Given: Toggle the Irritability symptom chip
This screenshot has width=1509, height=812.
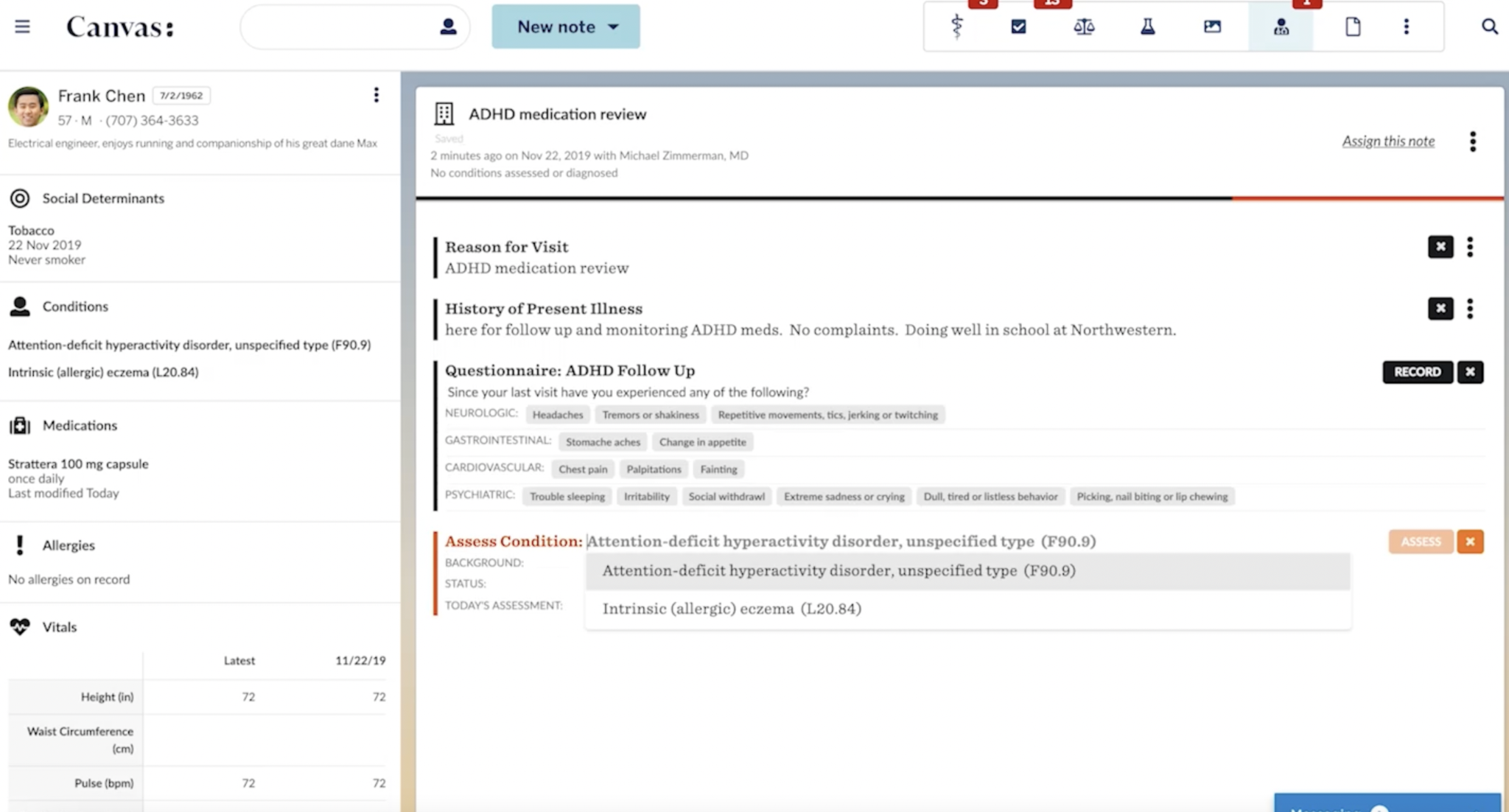Looking at the screenshot, I should (647, 497).
